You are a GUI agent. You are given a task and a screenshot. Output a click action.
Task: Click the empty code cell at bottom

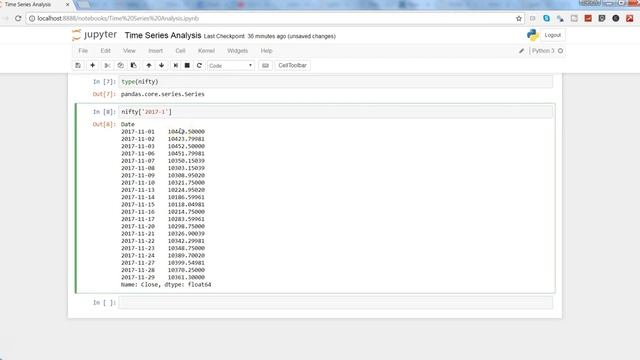336,303
